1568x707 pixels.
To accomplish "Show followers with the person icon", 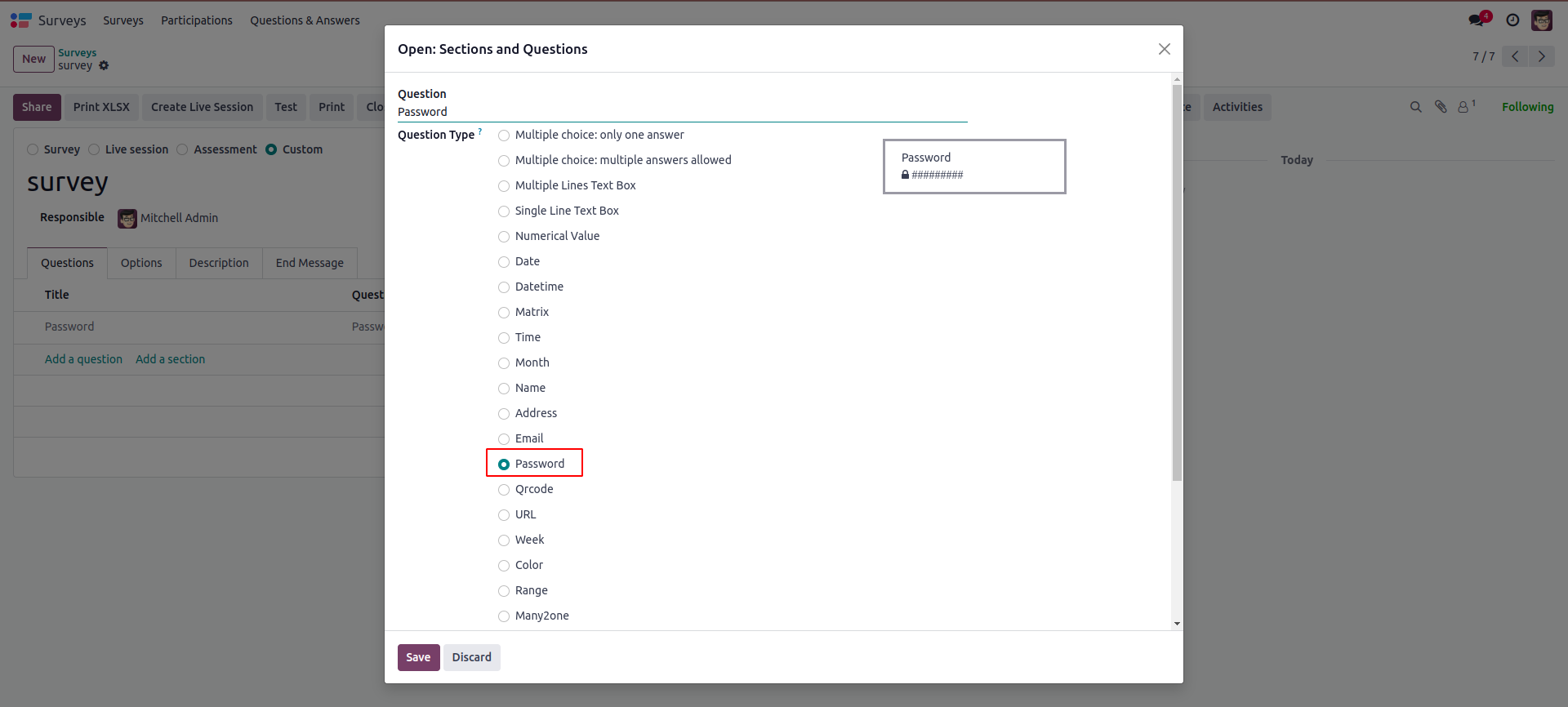I will point(1463,107).
